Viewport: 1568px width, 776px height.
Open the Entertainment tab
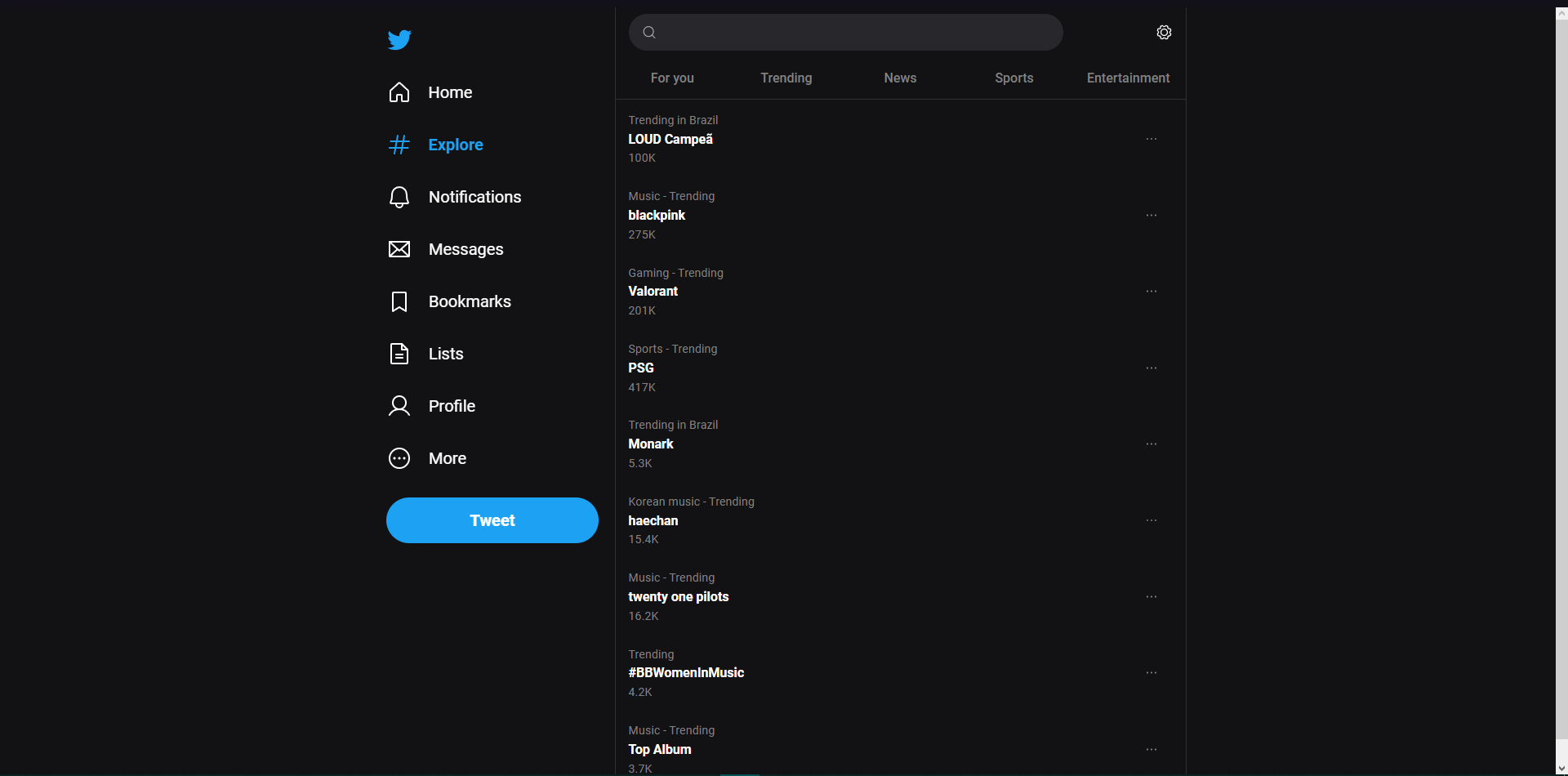tap(1128, 78)
